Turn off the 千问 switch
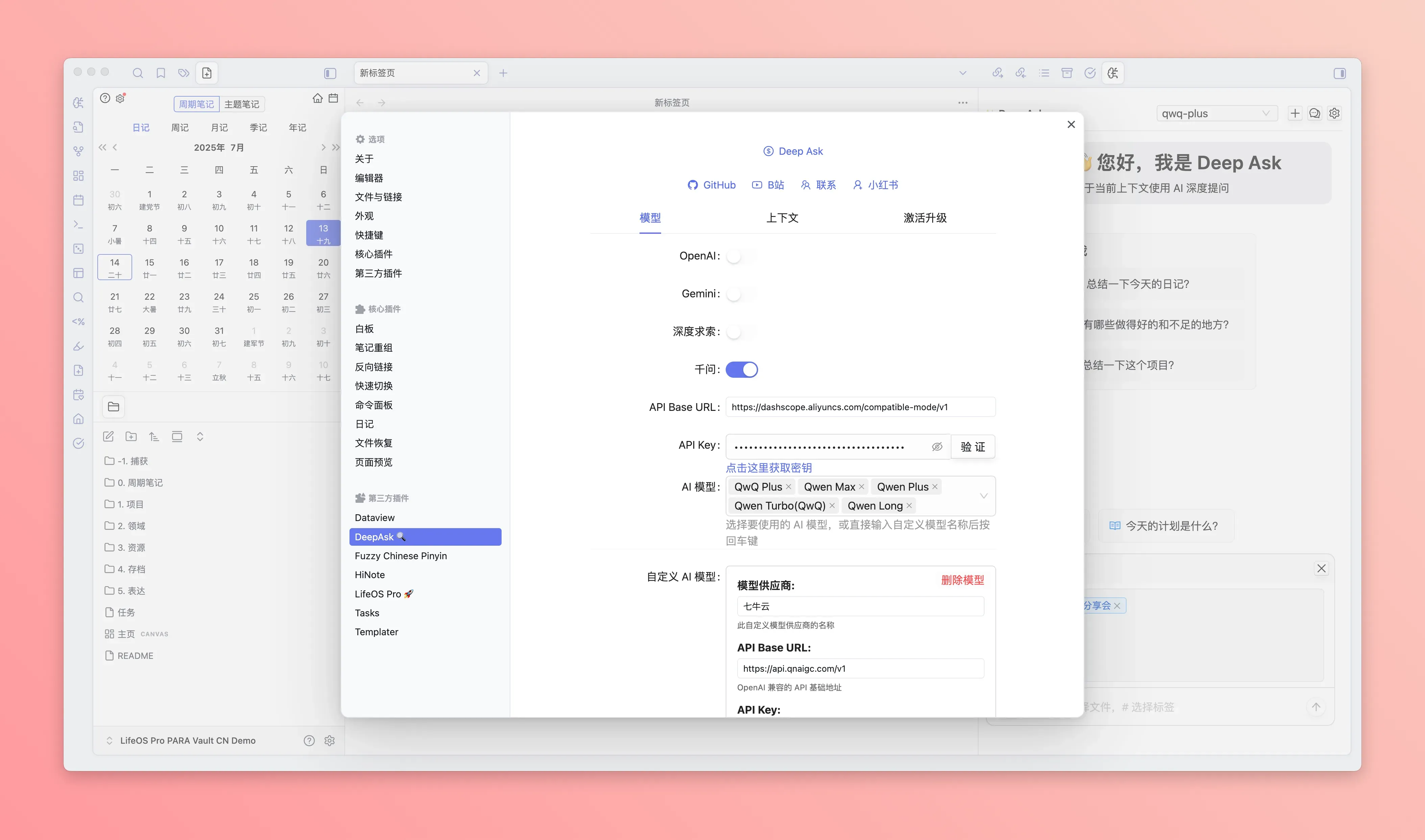This screenshot has width=1425, height=840. 741,370
